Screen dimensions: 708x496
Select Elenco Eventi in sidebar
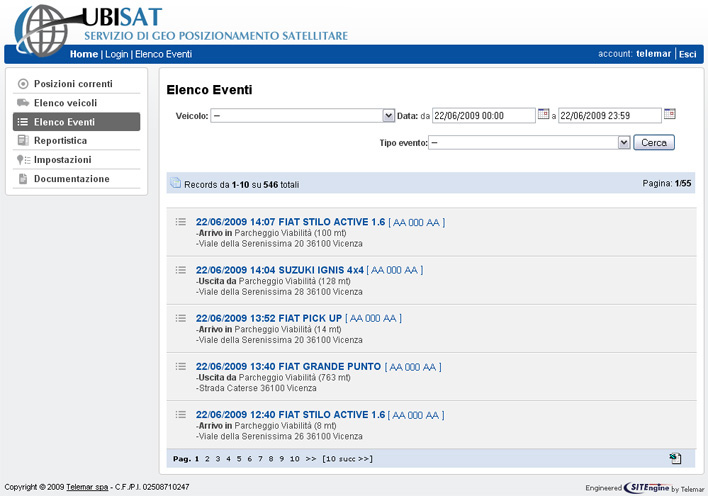pyautogui.click(x=76, y=122)
